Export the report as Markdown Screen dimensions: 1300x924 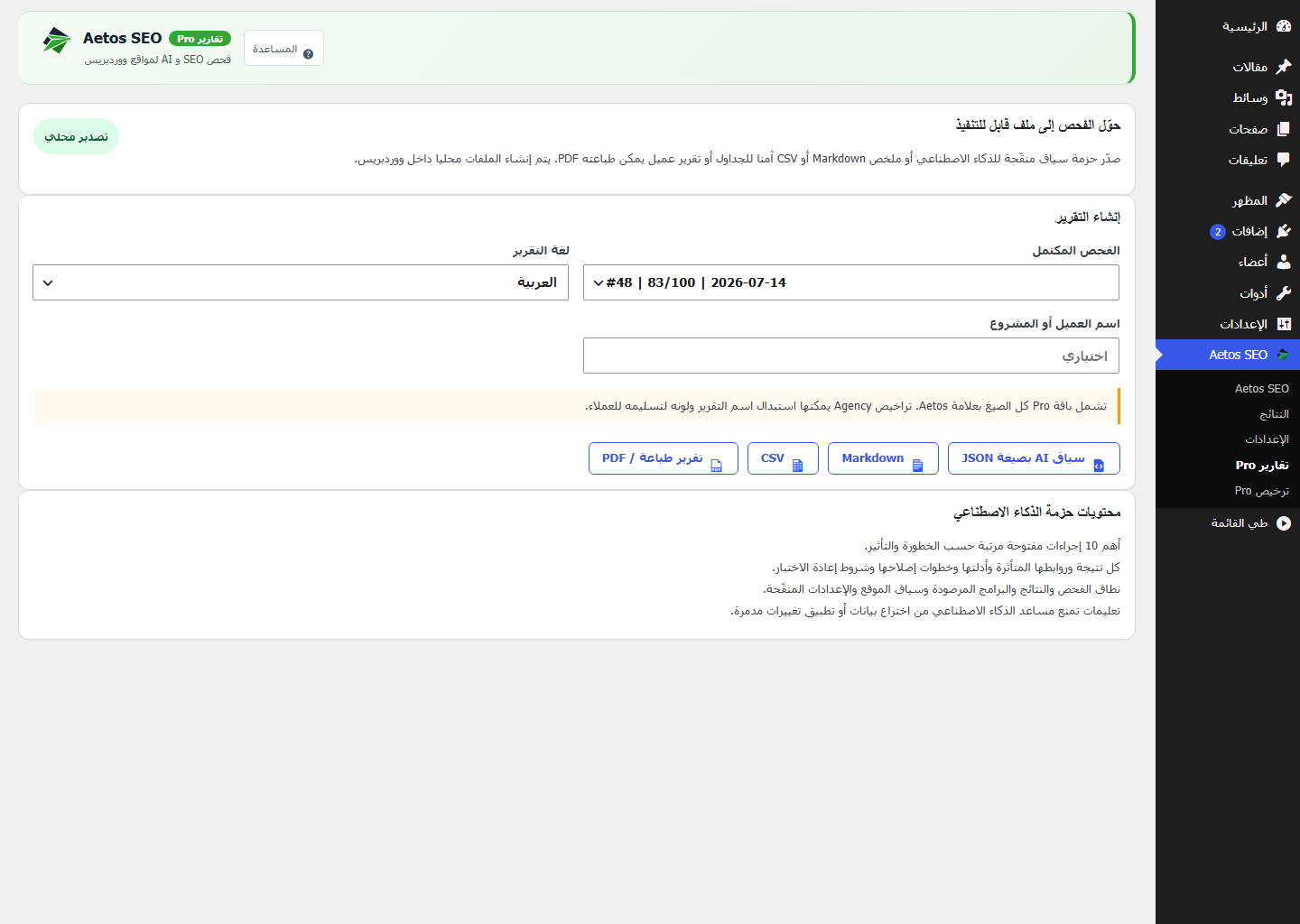(883, 458)
